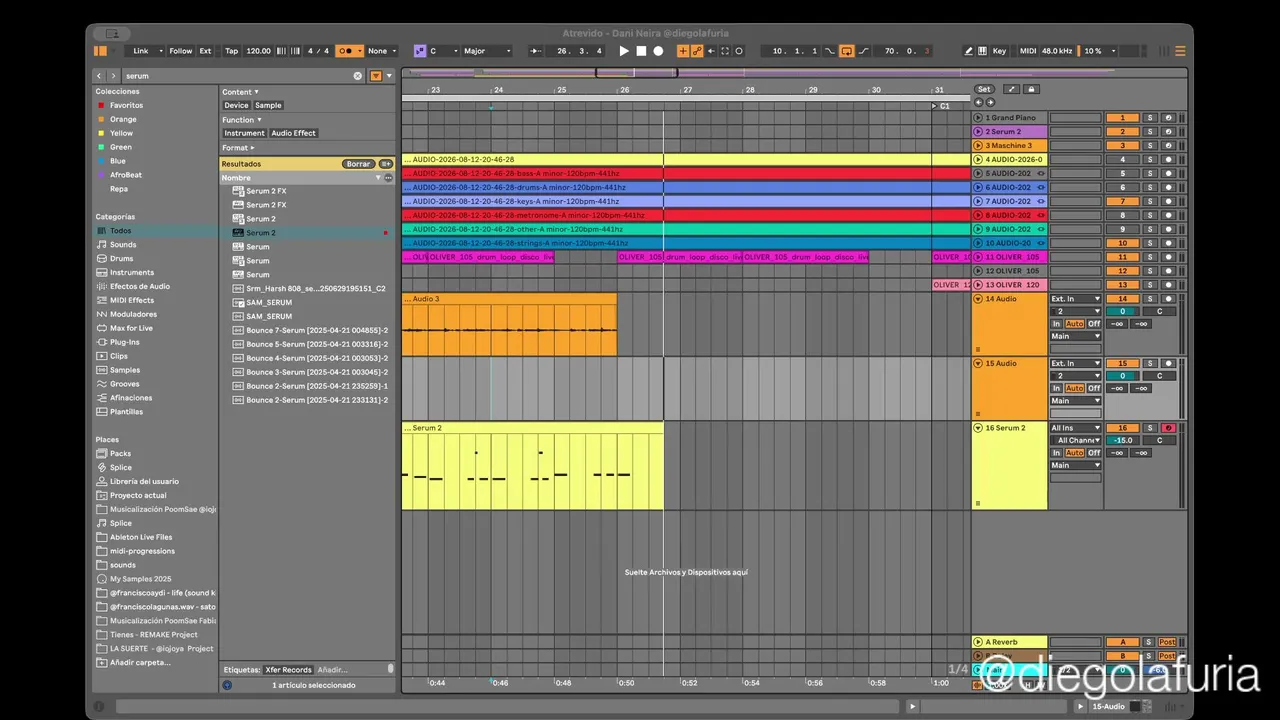The height and width of the screenshot is (720, 1280).
Task: Collapse the Function filter group
Action: pos(242,120)
